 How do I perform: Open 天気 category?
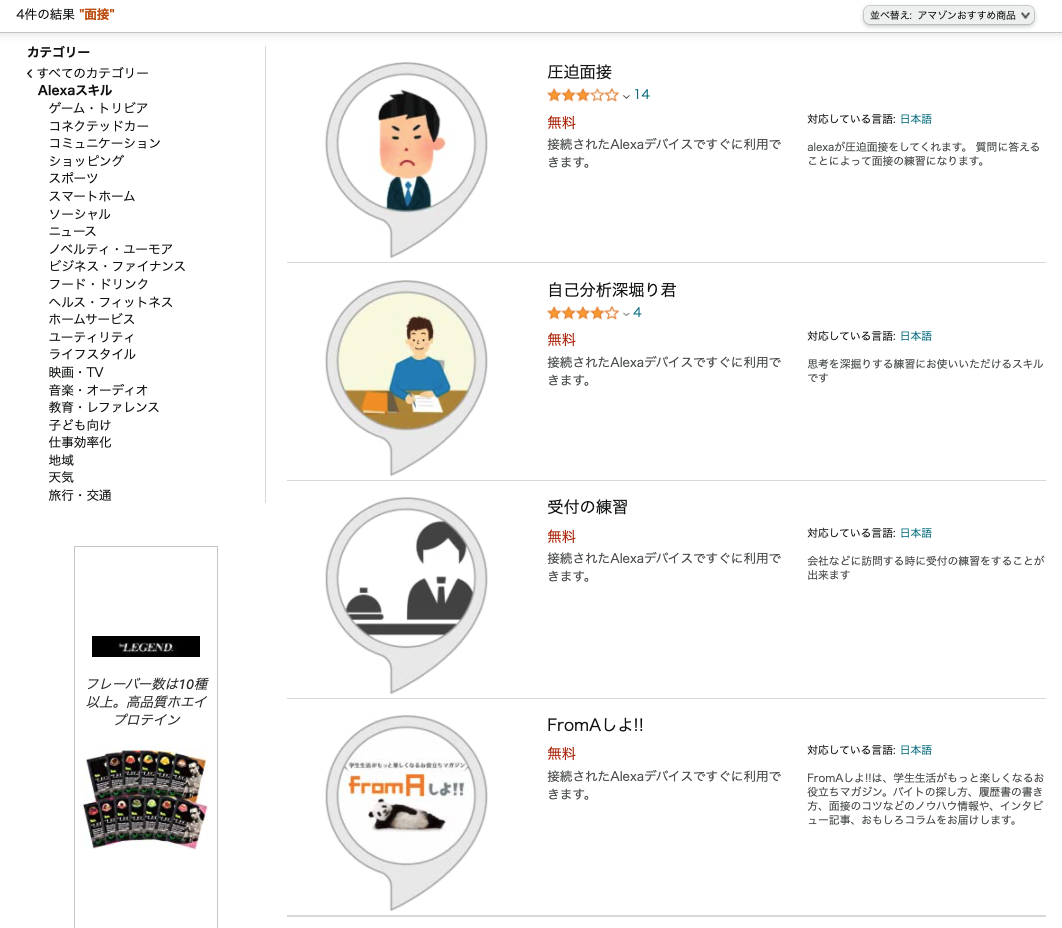pos(61,478)
